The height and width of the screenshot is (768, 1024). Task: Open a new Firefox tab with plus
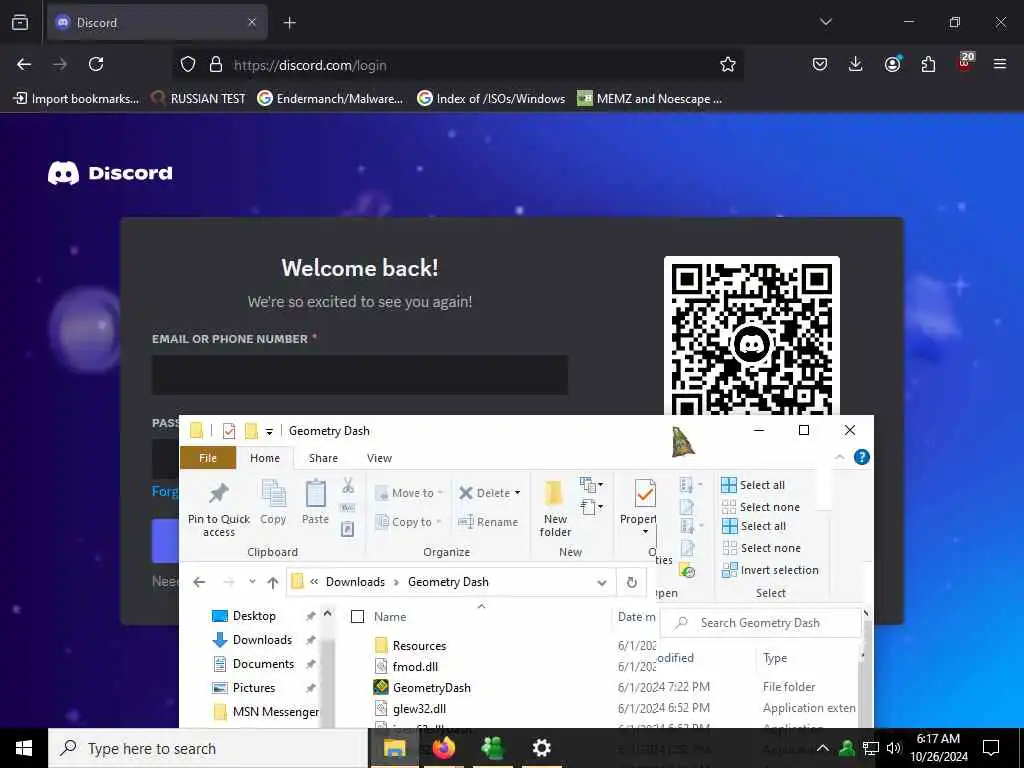(290, 23)
